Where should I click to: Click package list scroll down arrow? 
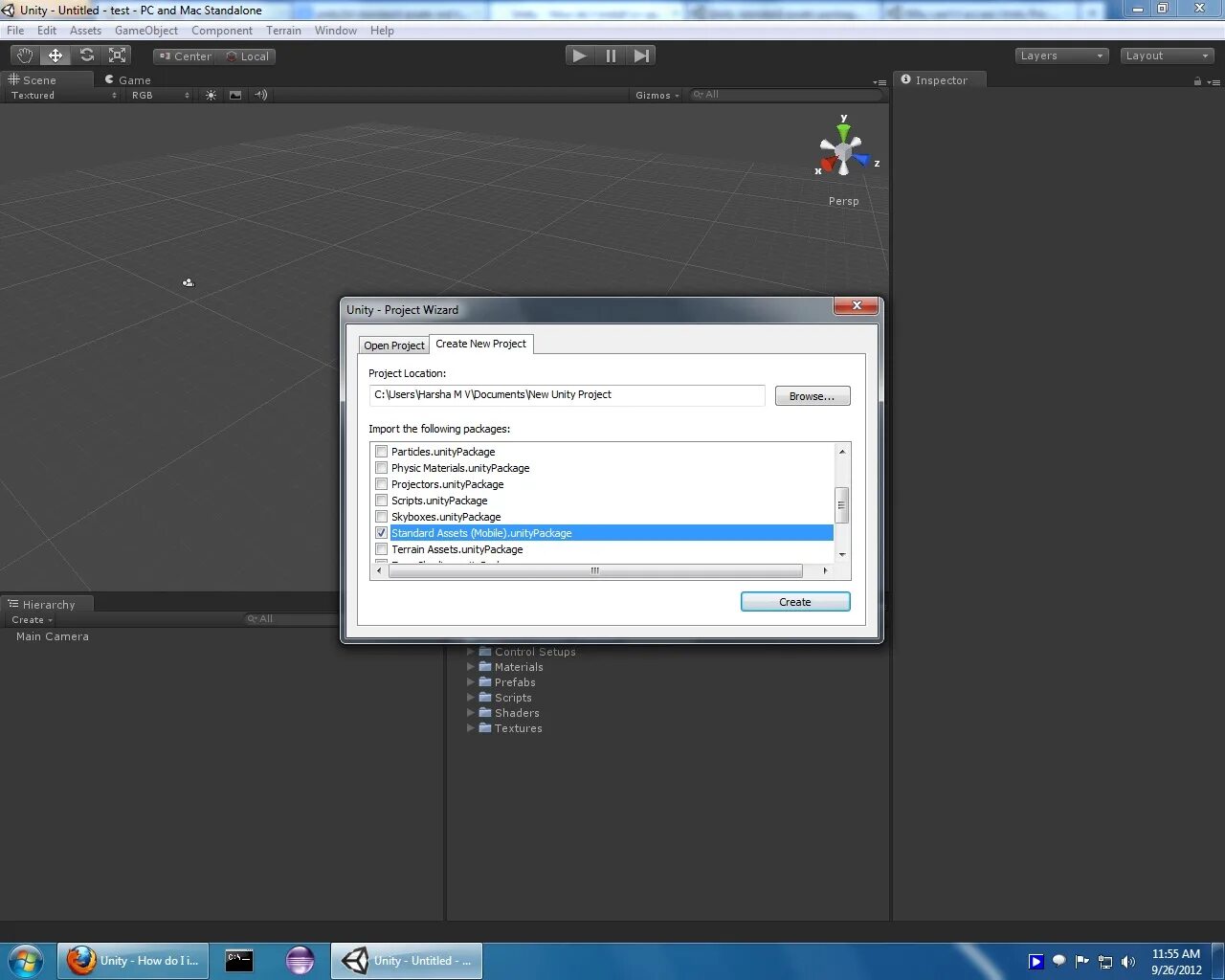(842, 554)
